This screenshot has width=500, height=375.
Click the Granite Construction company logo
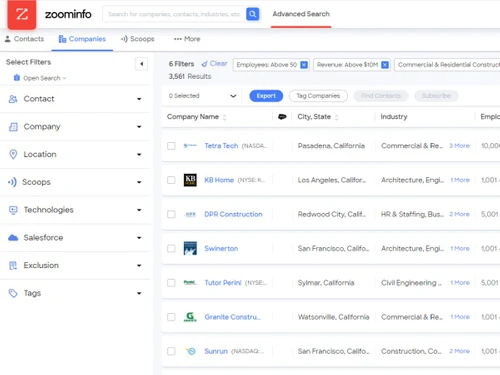click(190, 317)
